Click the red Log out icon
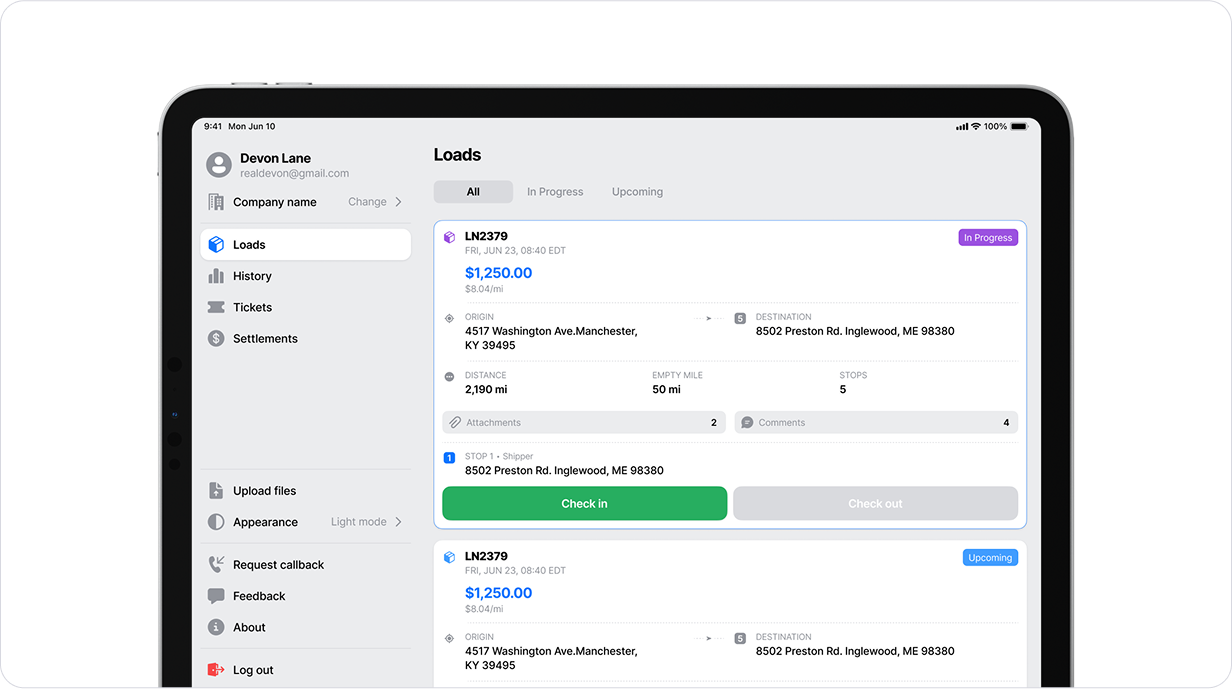 point(216,670)
